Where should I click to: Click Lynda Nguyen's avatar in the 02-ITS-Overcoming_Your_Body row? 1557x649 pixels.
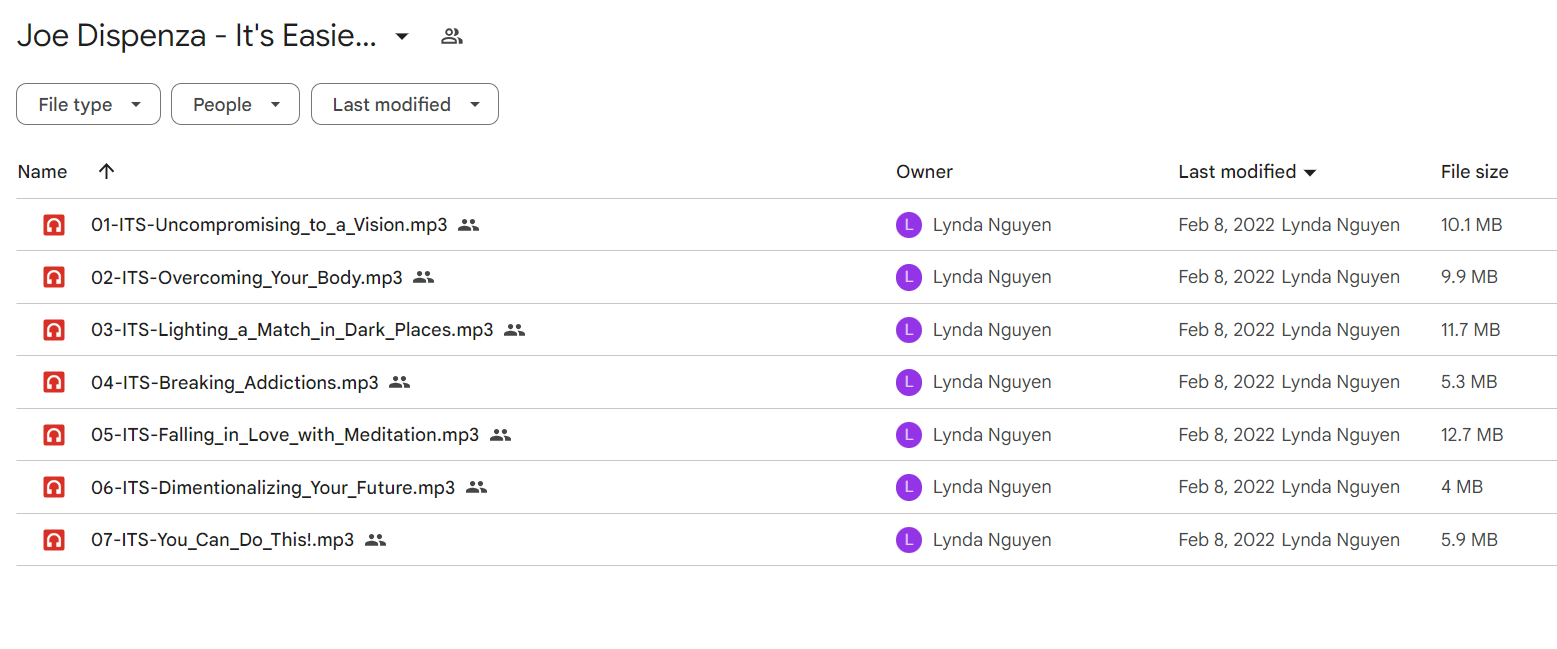(909, 277)
